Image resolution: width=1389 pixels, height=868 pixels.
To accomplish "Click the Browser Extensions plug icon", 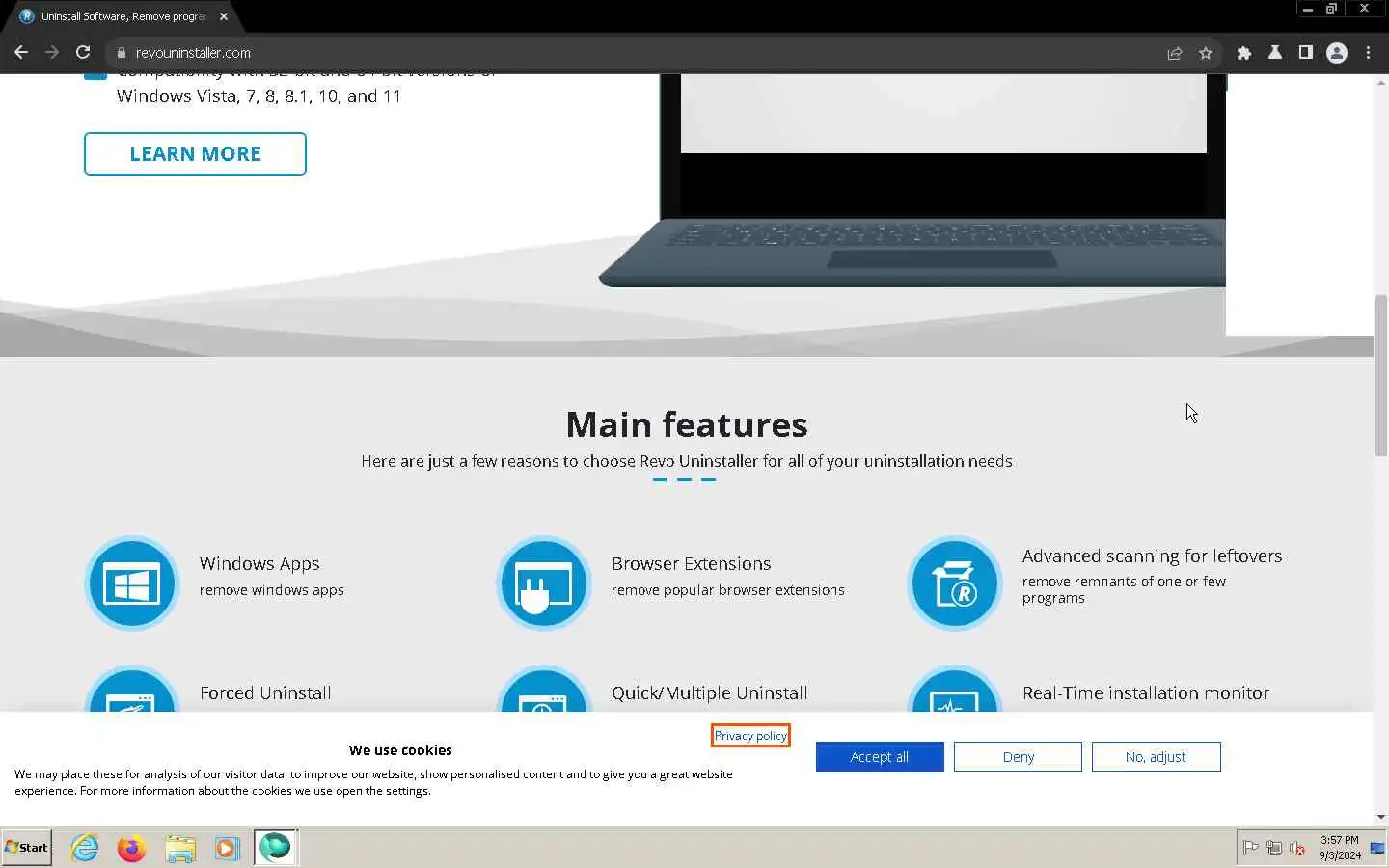I will [x=544, y=583].
